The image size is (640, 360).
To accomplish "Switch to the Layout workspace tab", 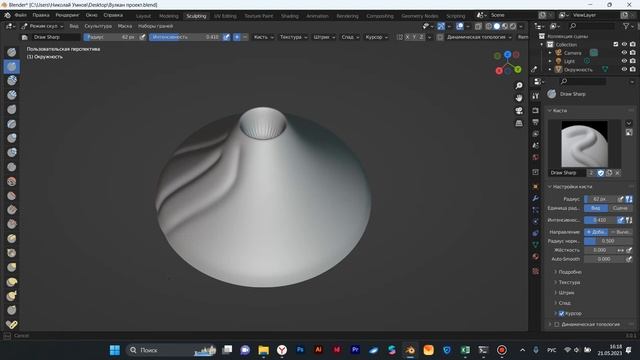I will pyautogui.click(x=143, y=16).
